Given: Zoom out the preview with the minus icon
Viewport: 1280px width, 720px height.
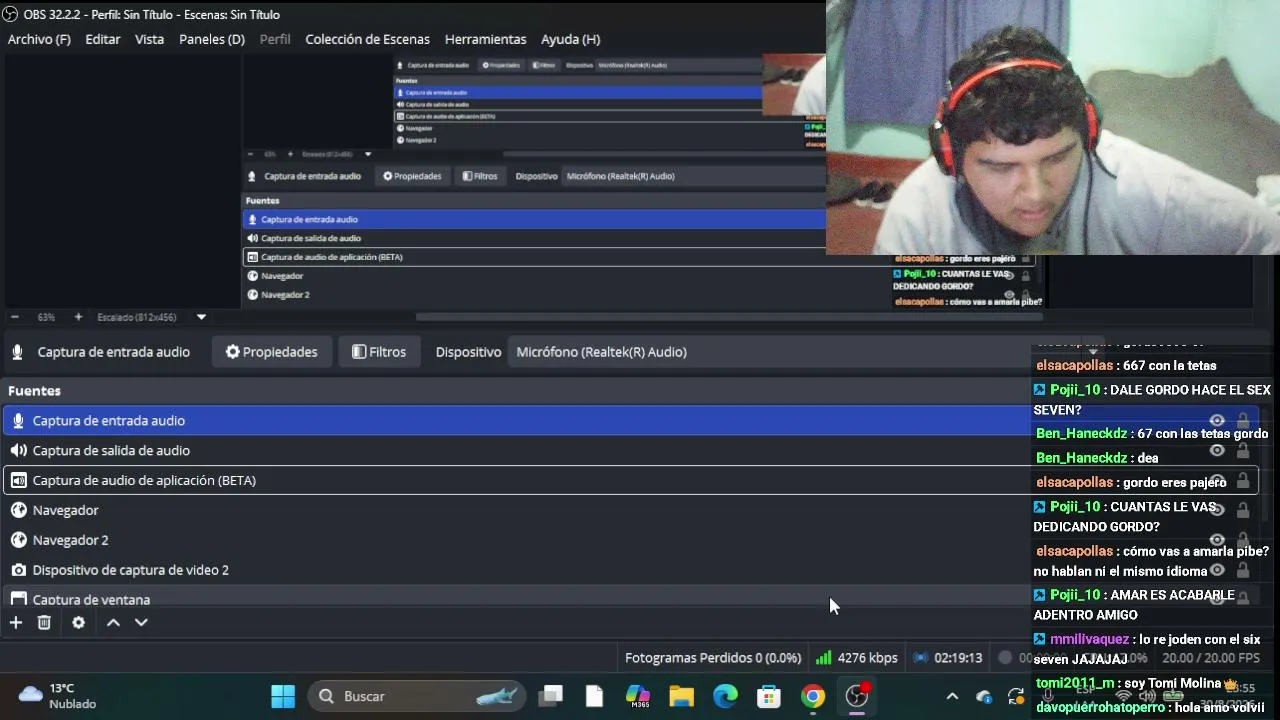Looking at the screenshot, I should click(x=15, y=317).
